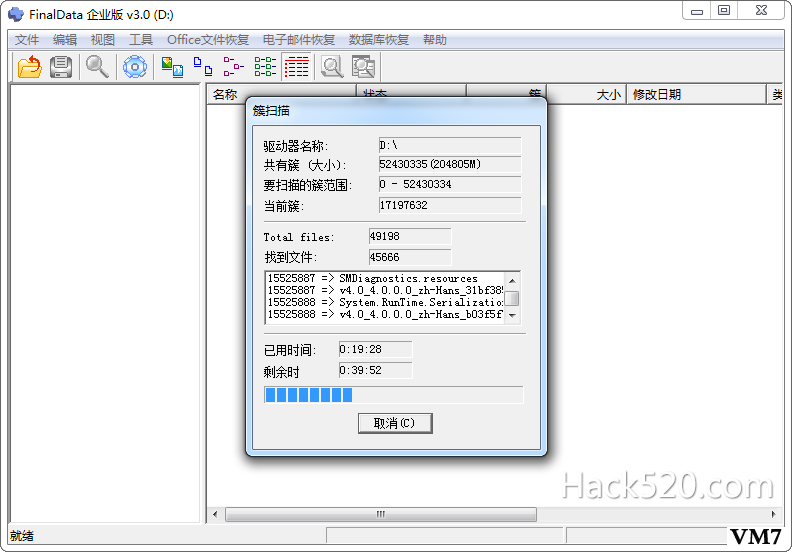Screen dimensions: 792x552
Task: Select log row SMDiagnostics.resources
Action: [385, 278]
